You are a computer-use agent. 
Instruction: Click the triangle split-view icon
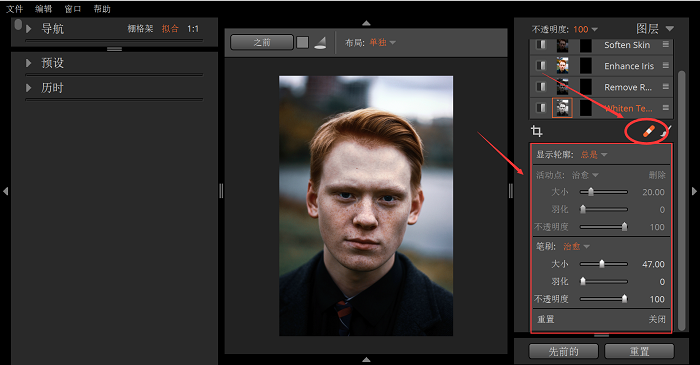320,43
